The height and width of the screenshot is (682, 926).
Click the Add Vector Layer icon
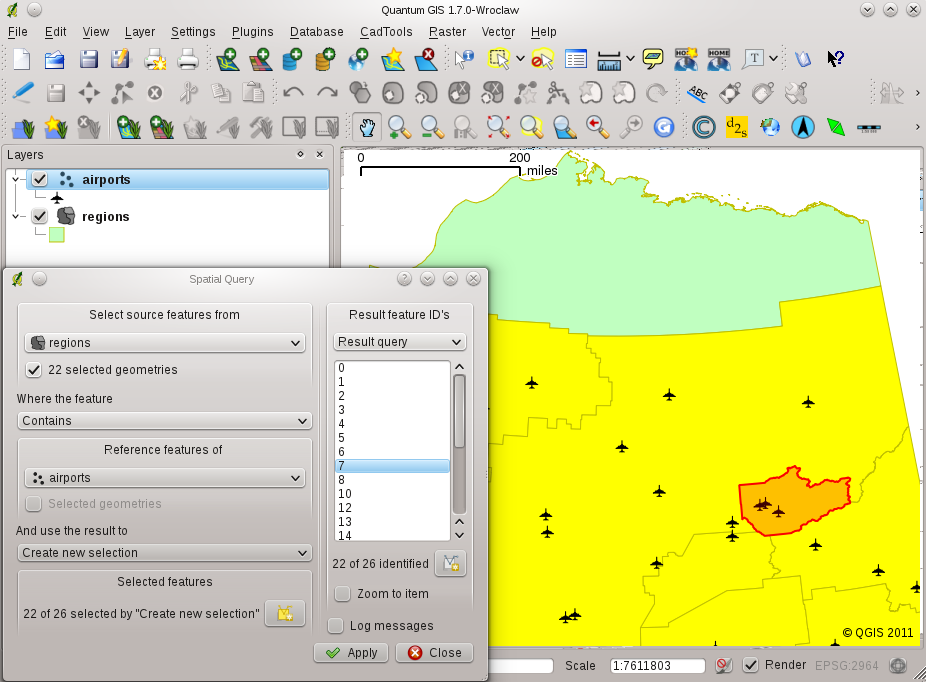click(227, 59)
